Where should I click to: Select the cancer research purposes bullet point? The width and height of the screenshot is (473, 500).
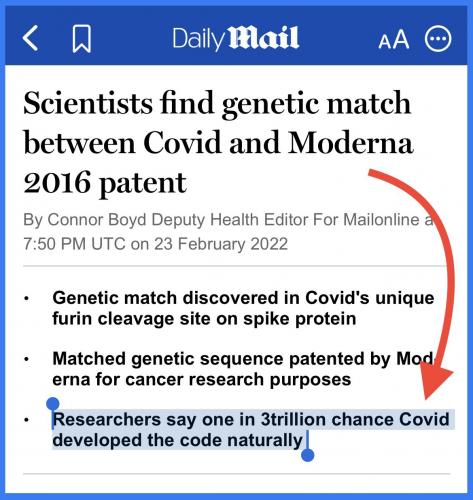(x=244, y=369)
